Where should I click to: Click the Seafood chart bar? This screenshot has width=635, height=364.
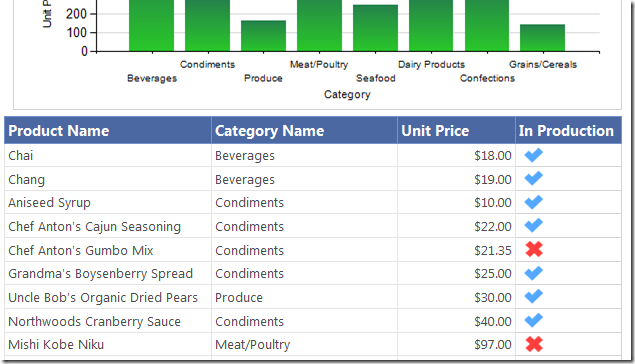pos(375,28)
